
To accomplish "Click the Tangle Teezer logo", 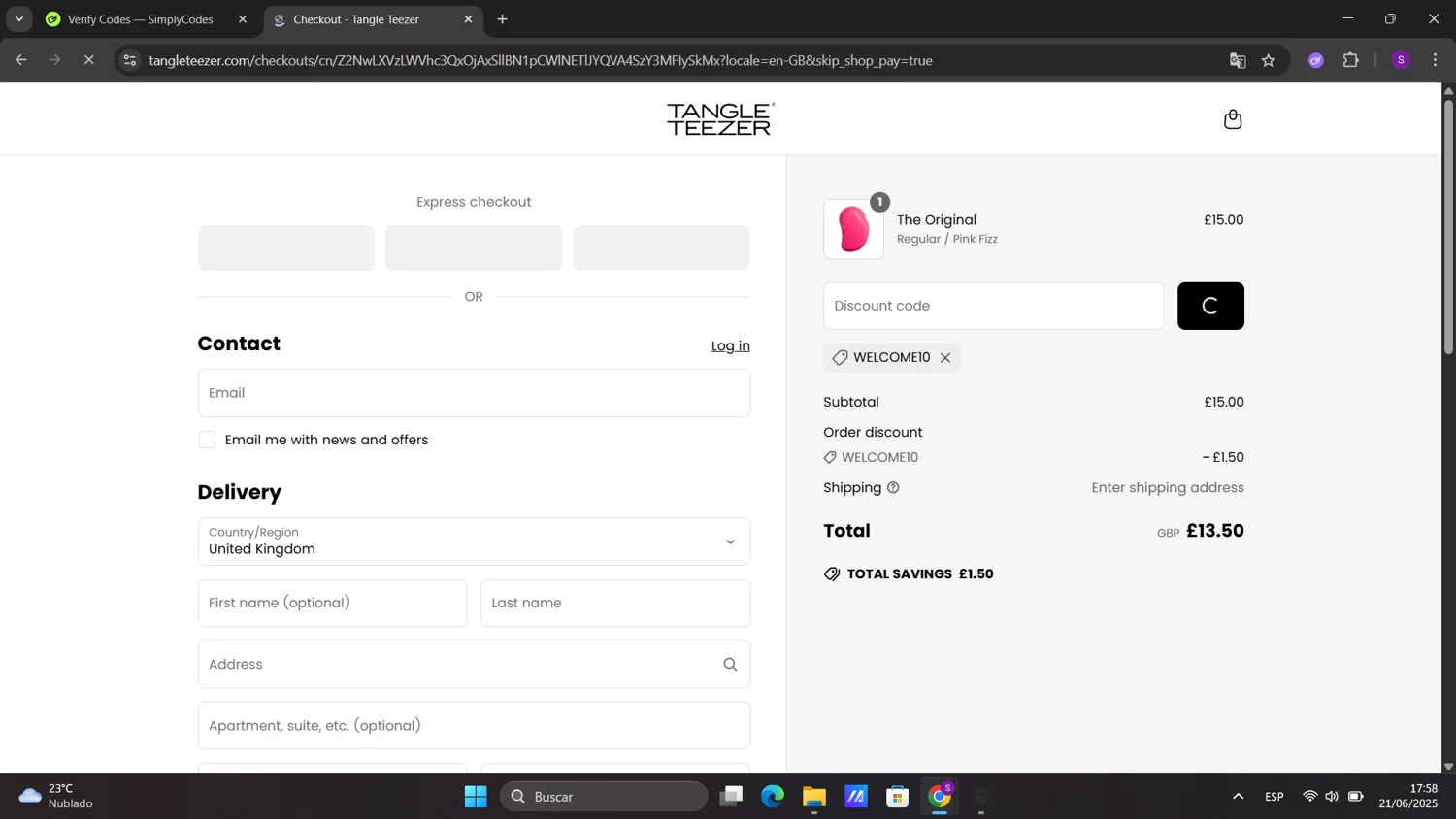I will (720, 119).
